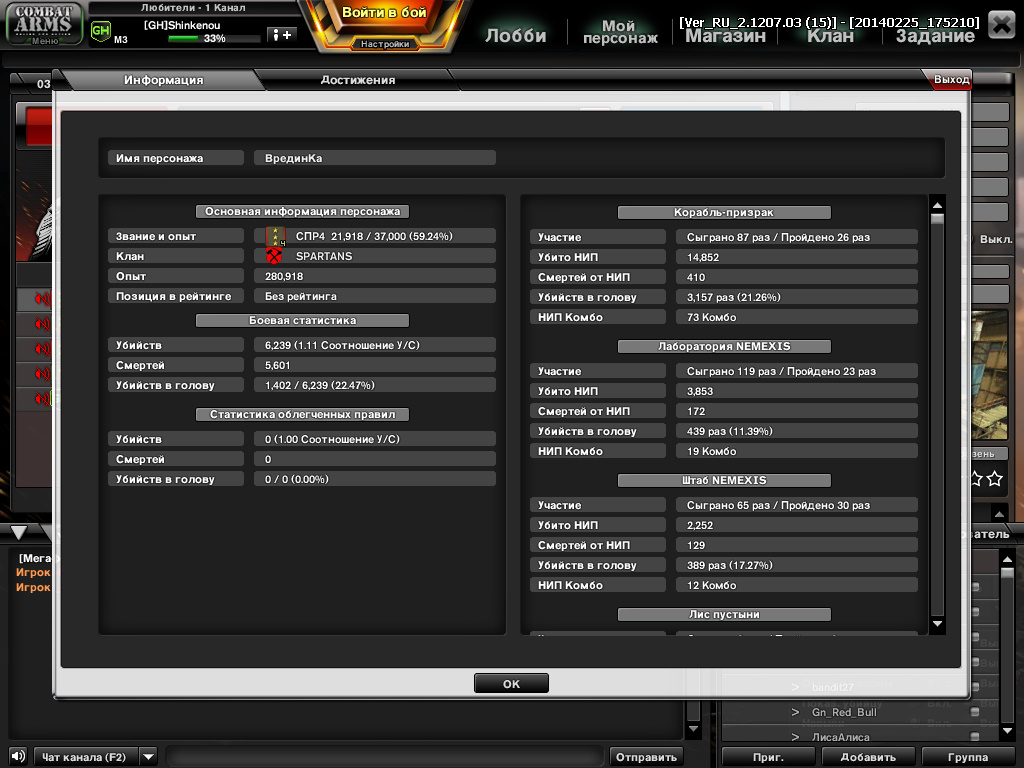Open Настройки under the battle button
Viewport: 1024px width, 768px height.
[385, 44]
